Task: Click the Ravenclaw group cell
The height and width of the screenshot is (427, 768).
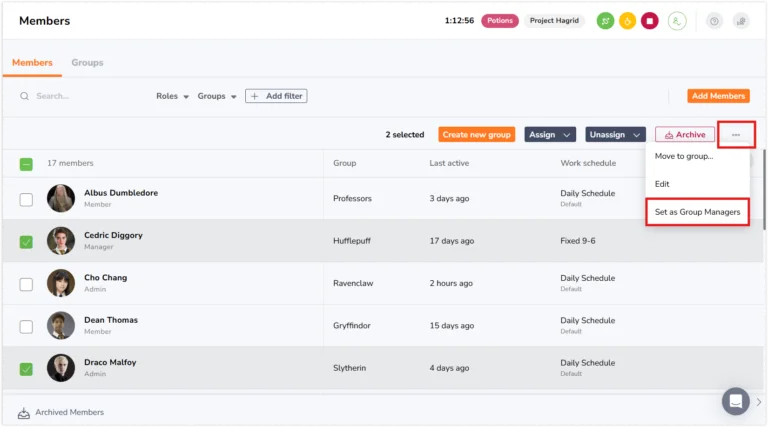Action: [353, 283]
